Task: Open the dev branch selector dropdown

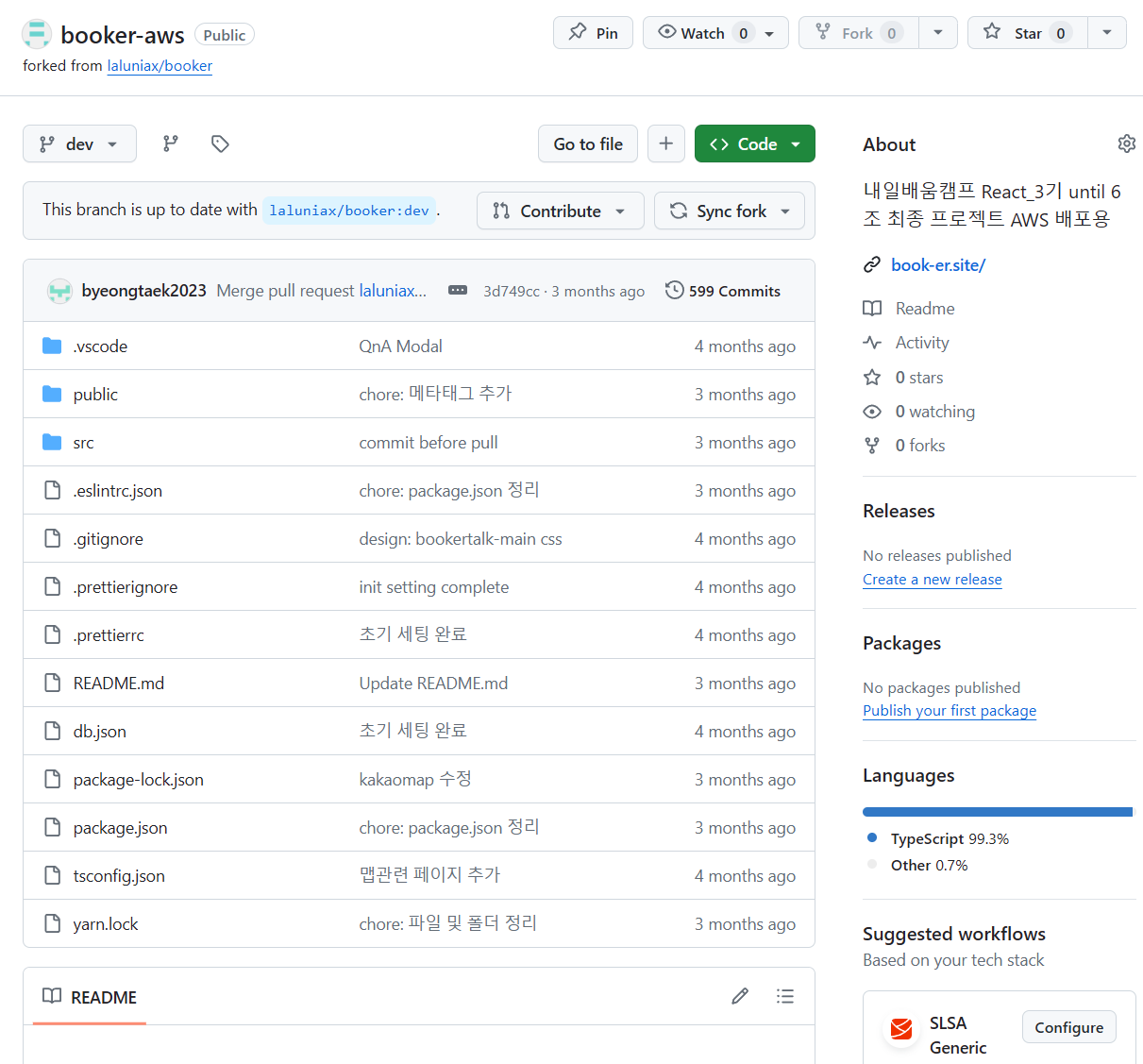Action: pyautogui.click(x=79, y=144)
